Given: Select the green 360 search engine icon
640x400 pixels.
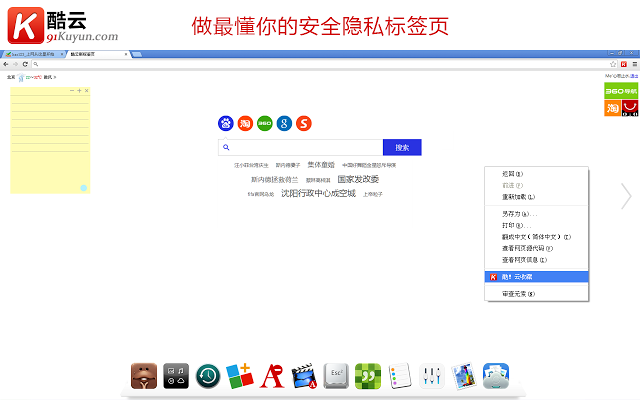Looking at the screenshot, I should (265, 123).
